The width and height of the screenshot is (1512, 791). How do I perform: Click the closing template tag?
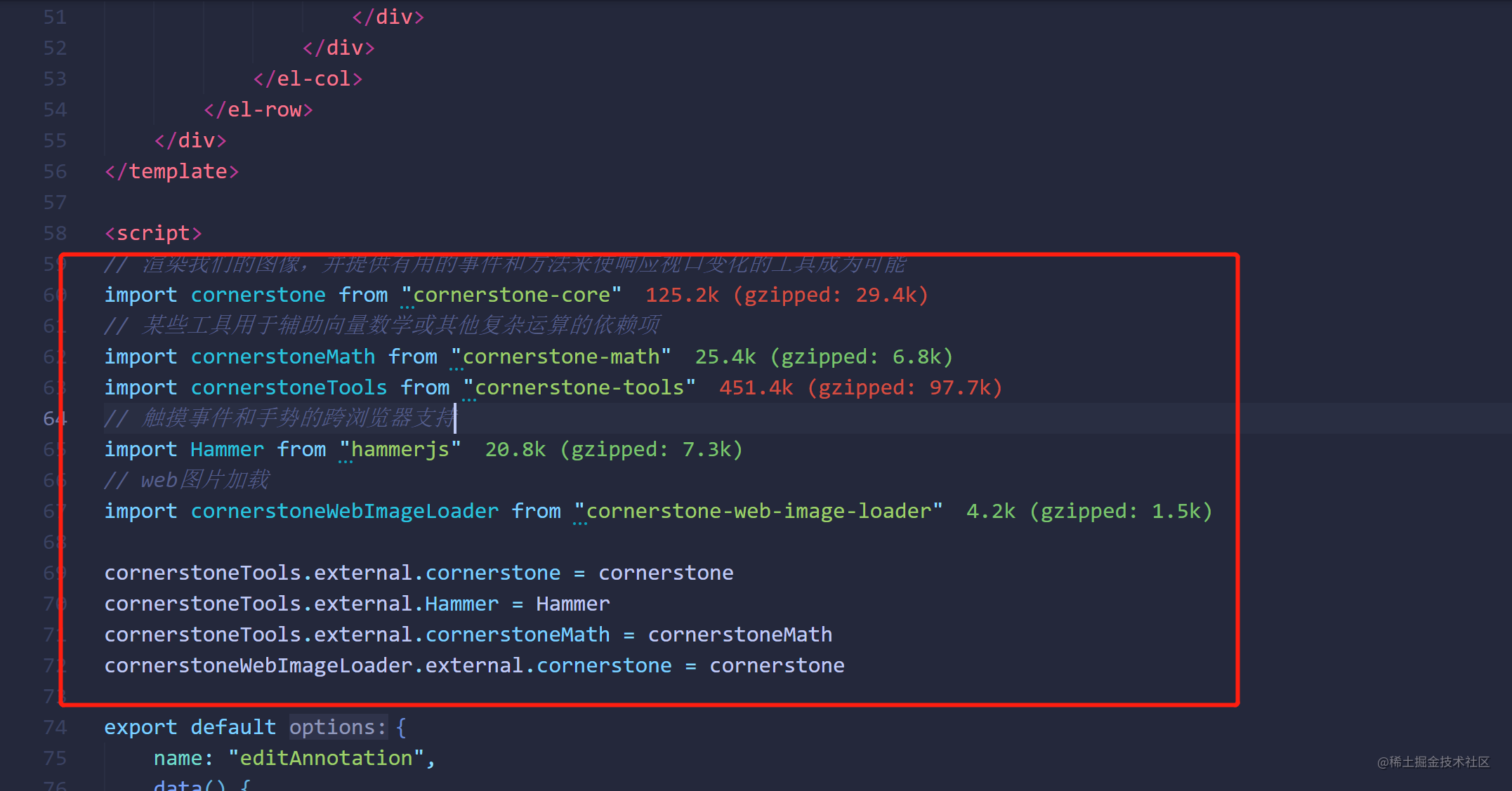point(172,171)
